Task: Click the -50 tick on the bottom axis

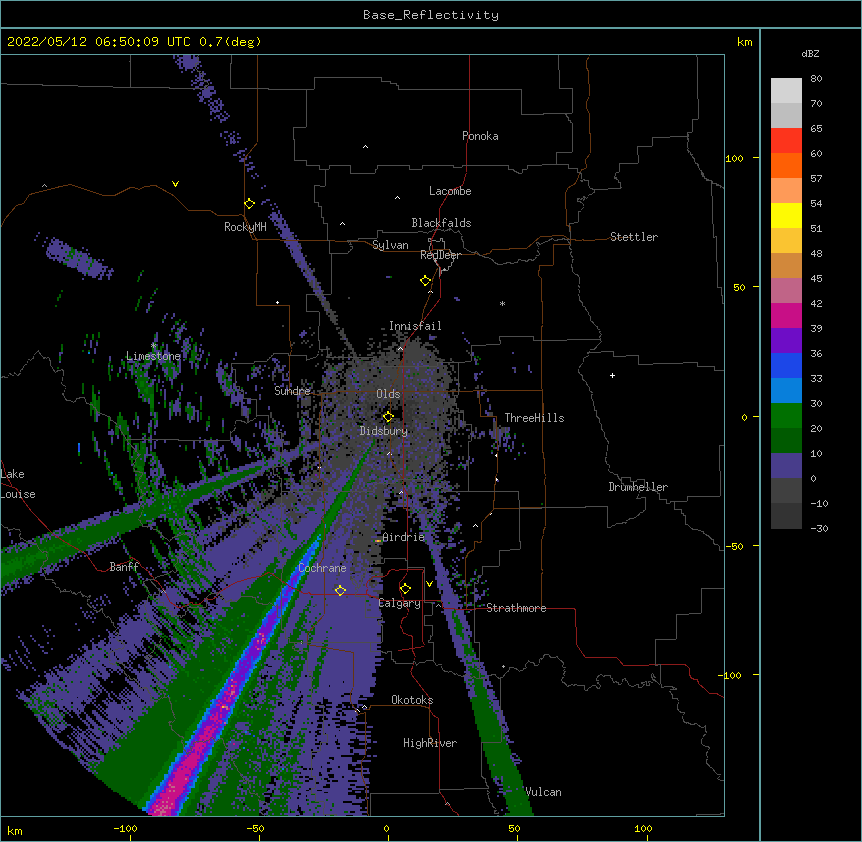Action: click(255, 828)
